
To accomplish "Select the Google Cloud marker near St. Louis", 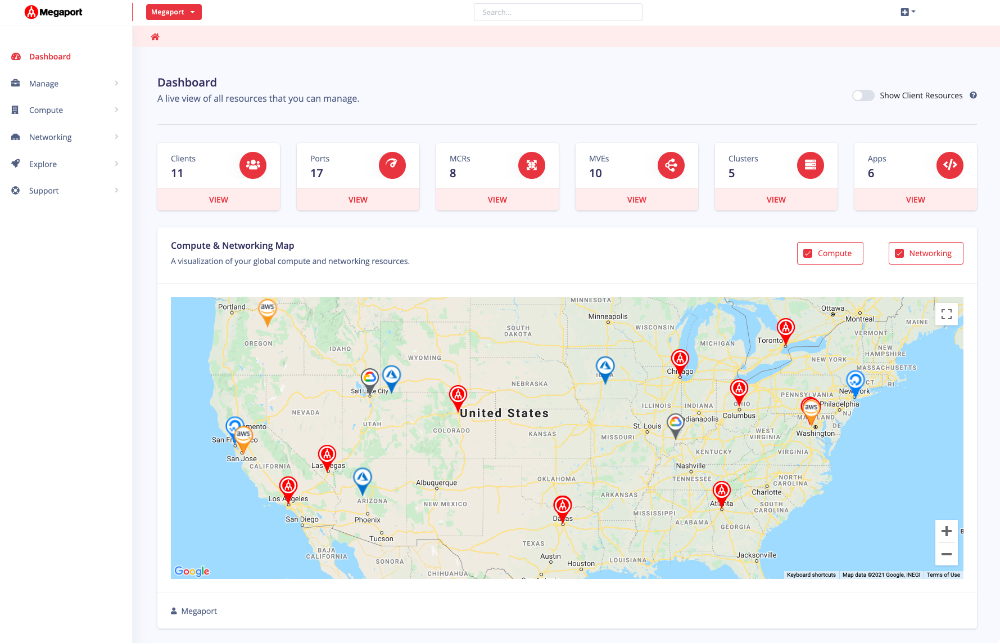I will 675,425.
